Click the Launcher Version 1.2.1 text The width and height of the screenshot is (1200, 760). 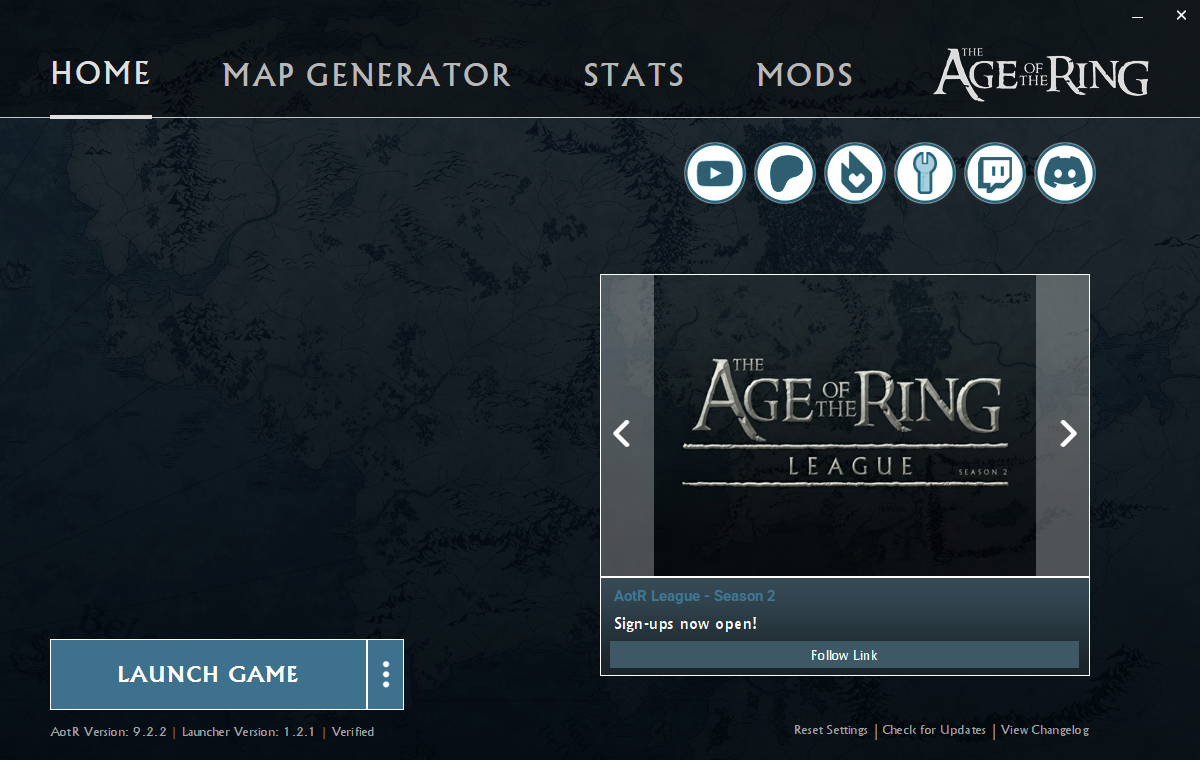(248, 732)
